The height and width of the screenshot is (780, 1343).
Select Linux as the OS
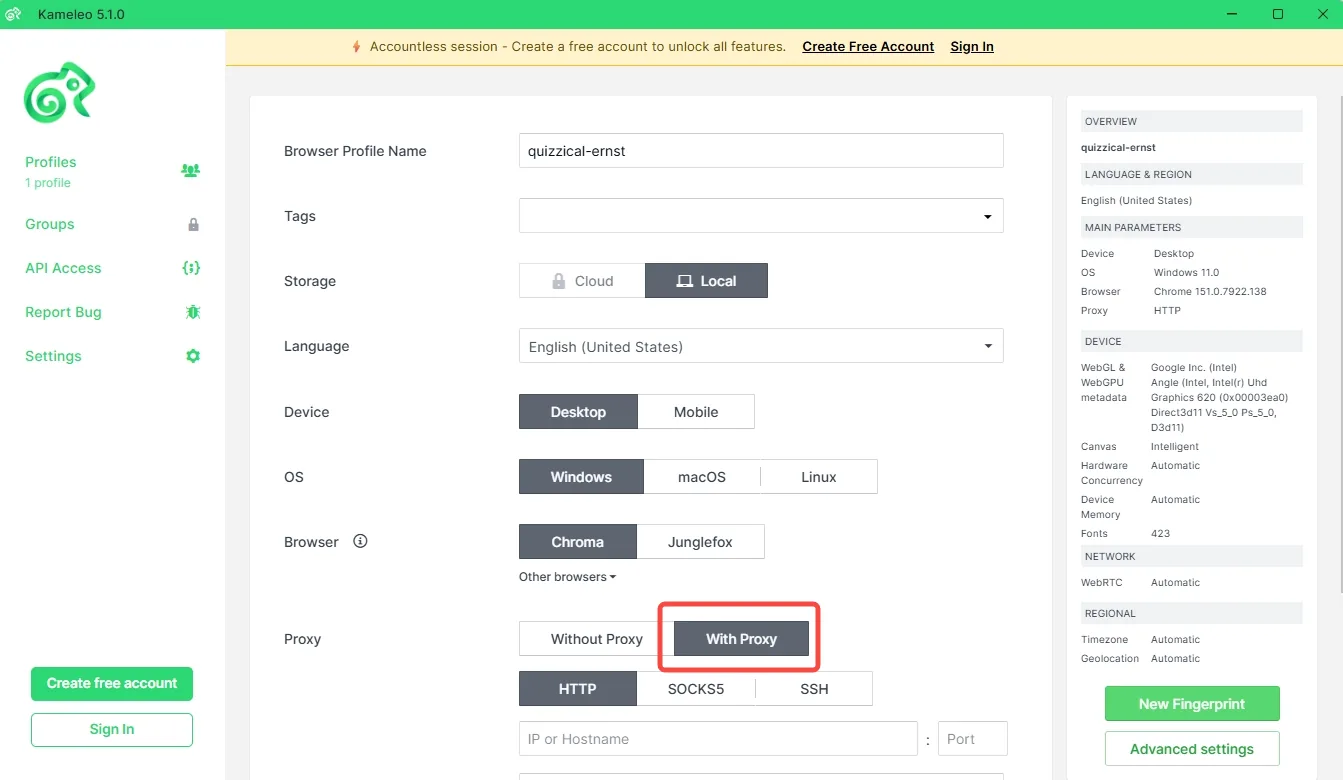819,477
